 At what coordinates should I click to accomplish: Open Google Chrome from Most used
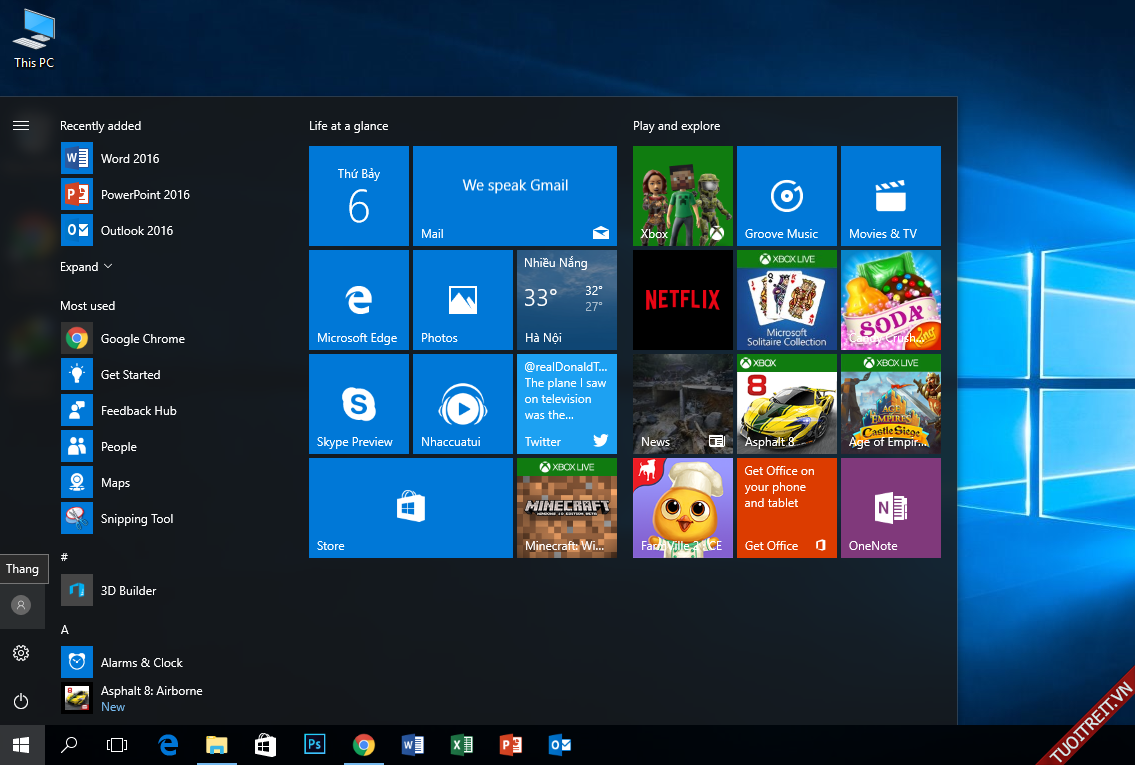click(x=142, y=339)
